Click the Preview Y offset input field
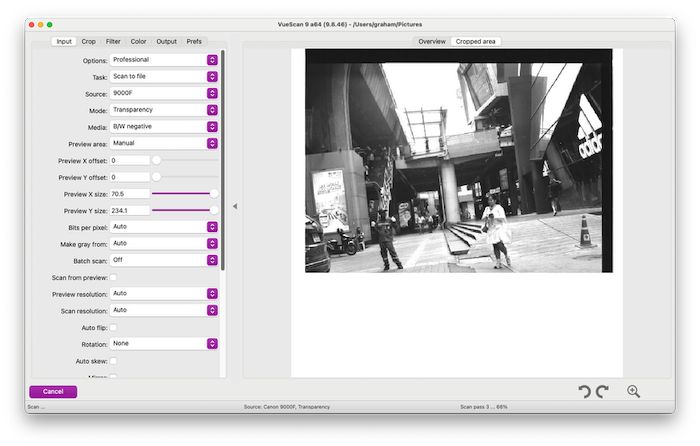The width and height of the screenshot is (700, 446). tap(129, 177)
